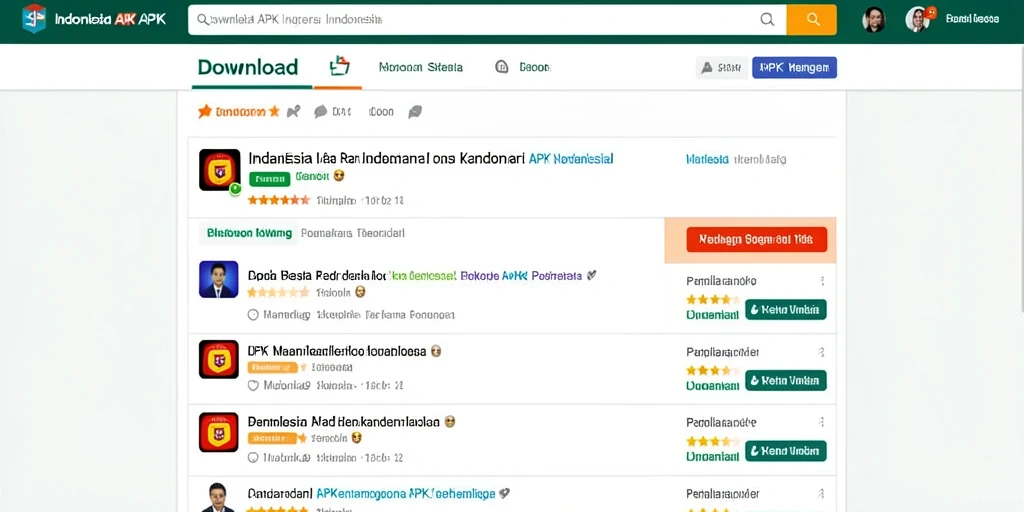Viewport: 1024px width, 512px height.
Task: Click clock icon before Manadiag
Action: pos(253,315)
